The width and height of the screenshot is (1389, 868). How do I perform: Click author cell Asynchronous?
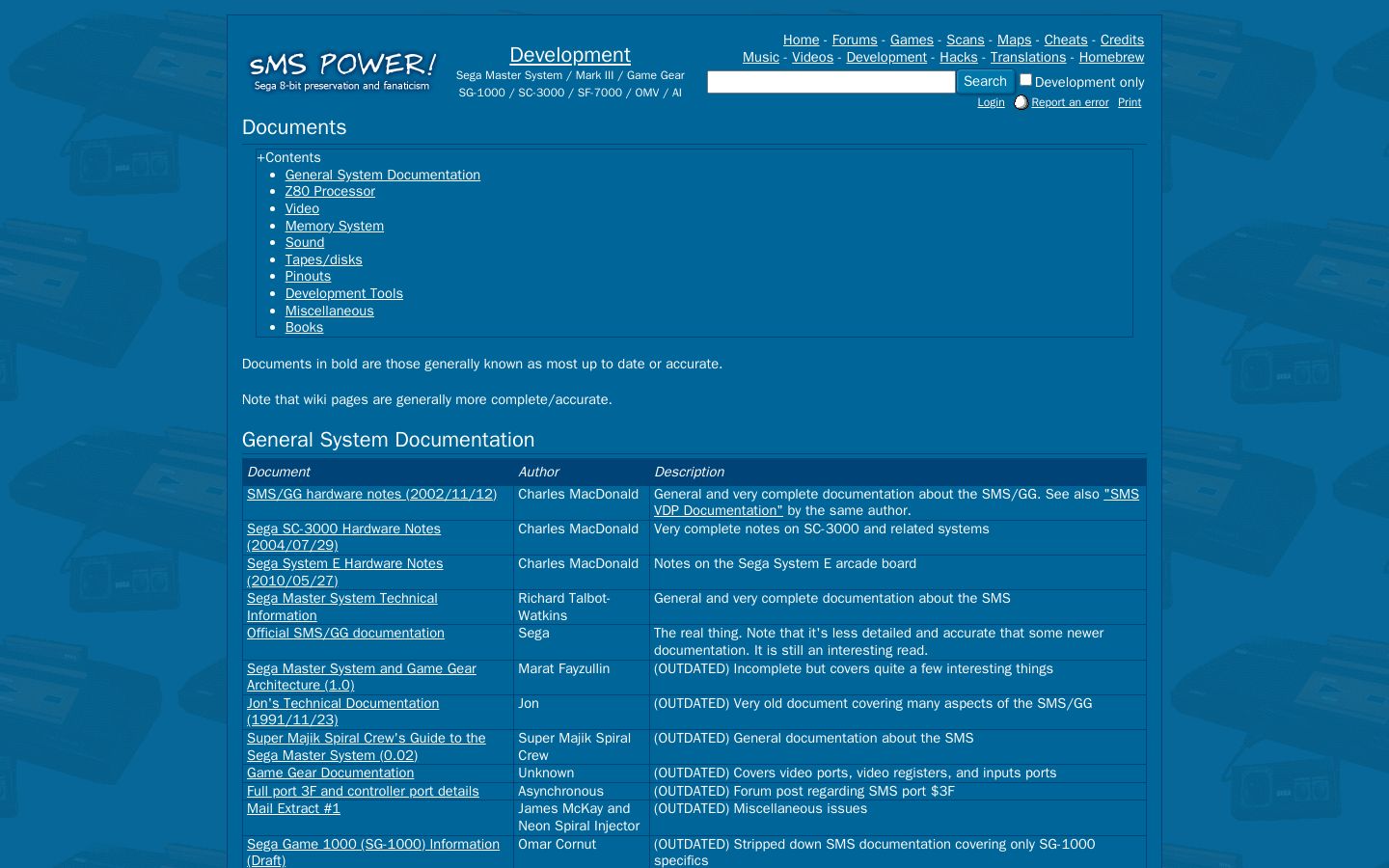pyautogui.click(x=560, y=791)
